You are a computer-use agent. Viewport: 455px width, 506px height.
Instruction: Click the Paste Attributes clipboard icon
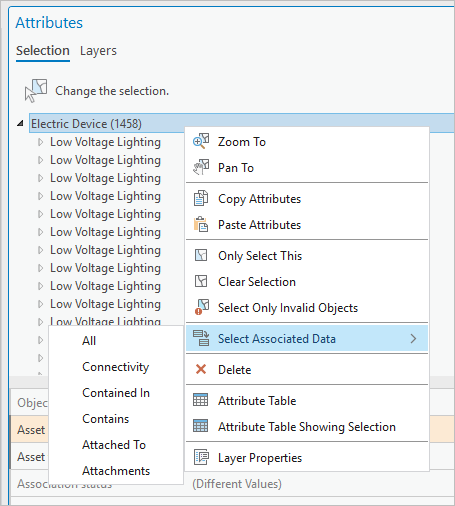coord(201,224)
